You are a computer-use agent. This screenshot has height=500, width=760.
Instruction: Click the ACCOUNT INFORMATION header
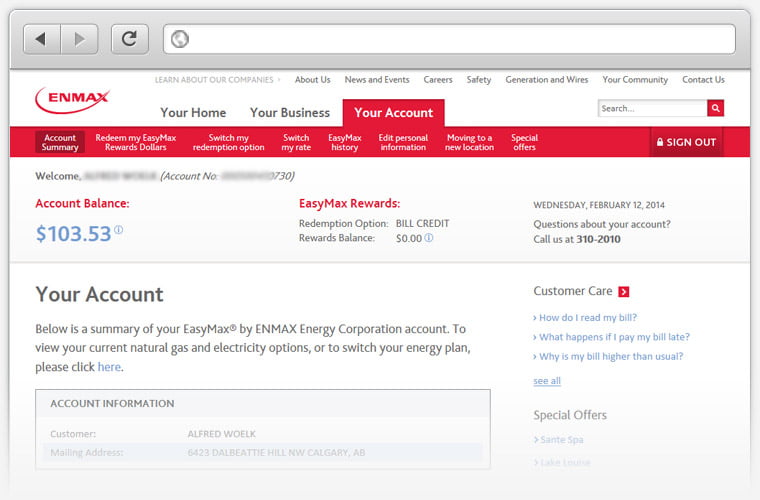[112, 404]
